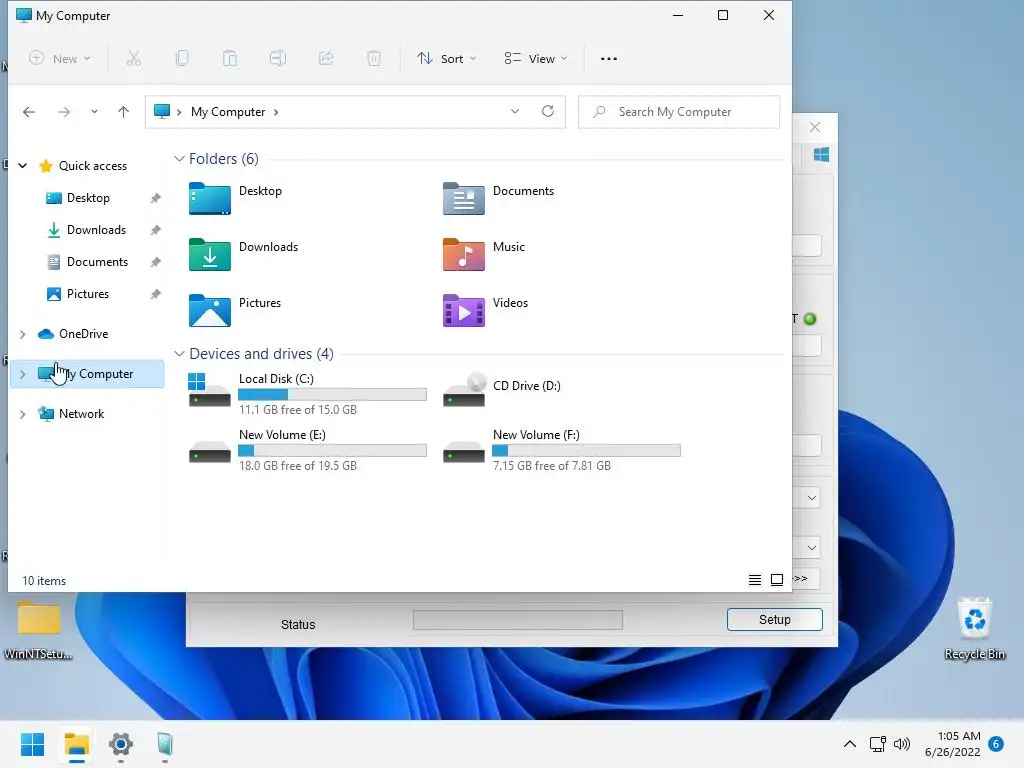Click the C: drive usage bar

332,394
